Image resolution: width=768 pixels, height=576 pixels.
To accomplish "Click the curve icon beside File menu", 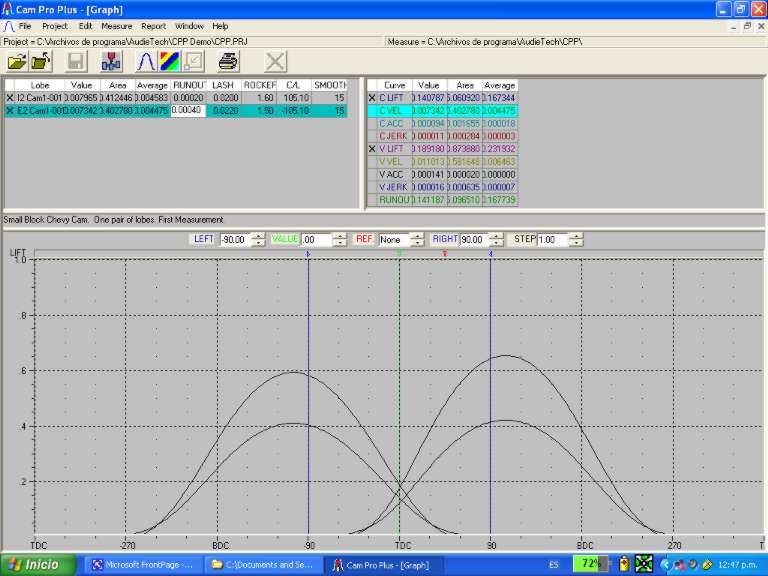I will (8, 26).
